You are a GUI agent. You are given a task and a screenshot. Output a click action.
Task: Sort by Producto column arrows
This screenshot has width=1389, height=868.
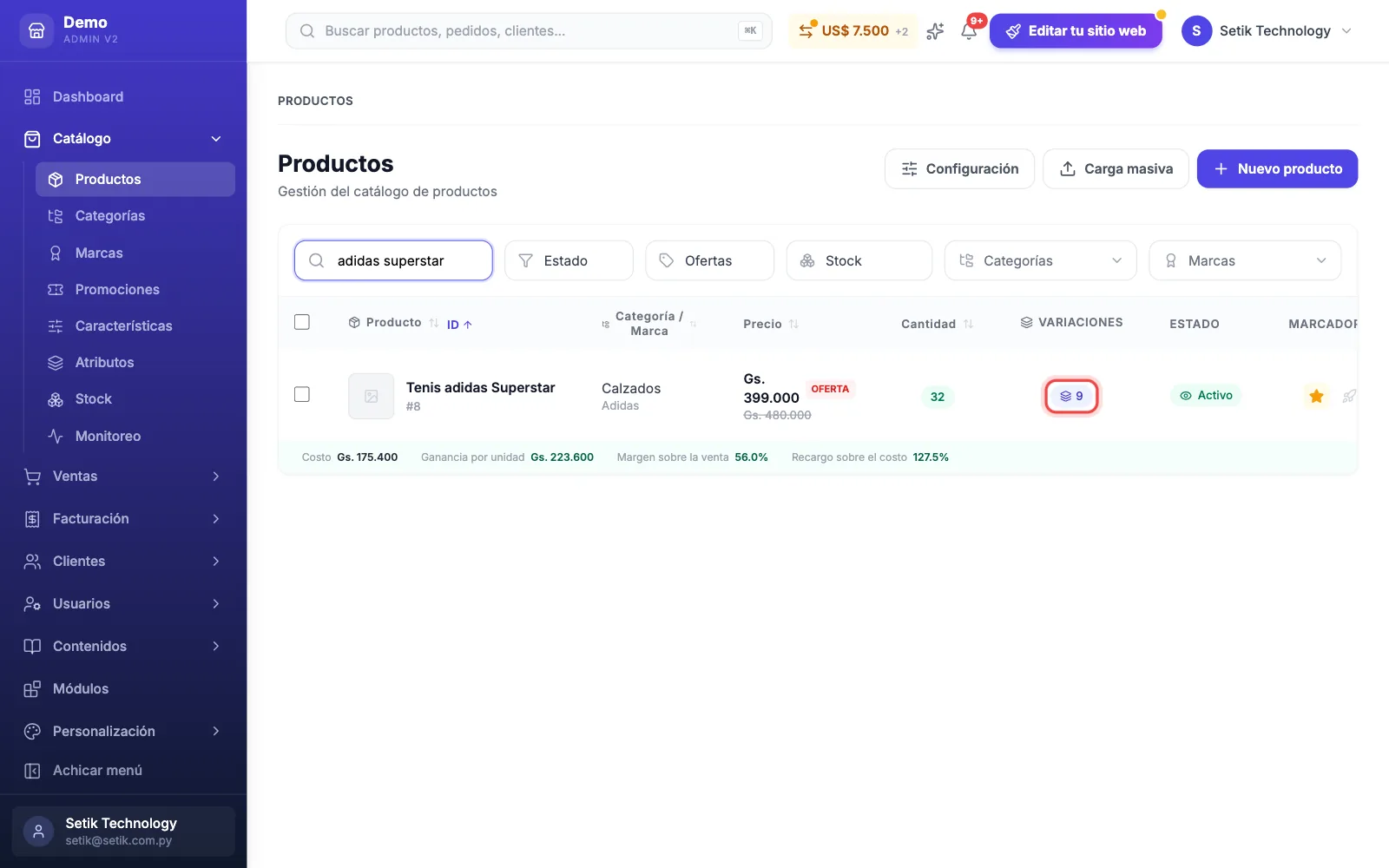[434, 323]
